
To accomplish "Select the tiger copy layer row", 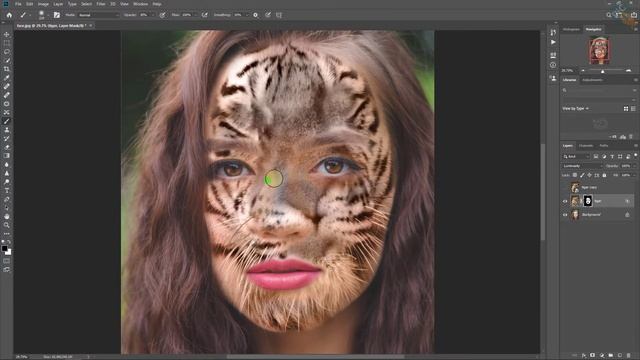I will pos(599,188).
